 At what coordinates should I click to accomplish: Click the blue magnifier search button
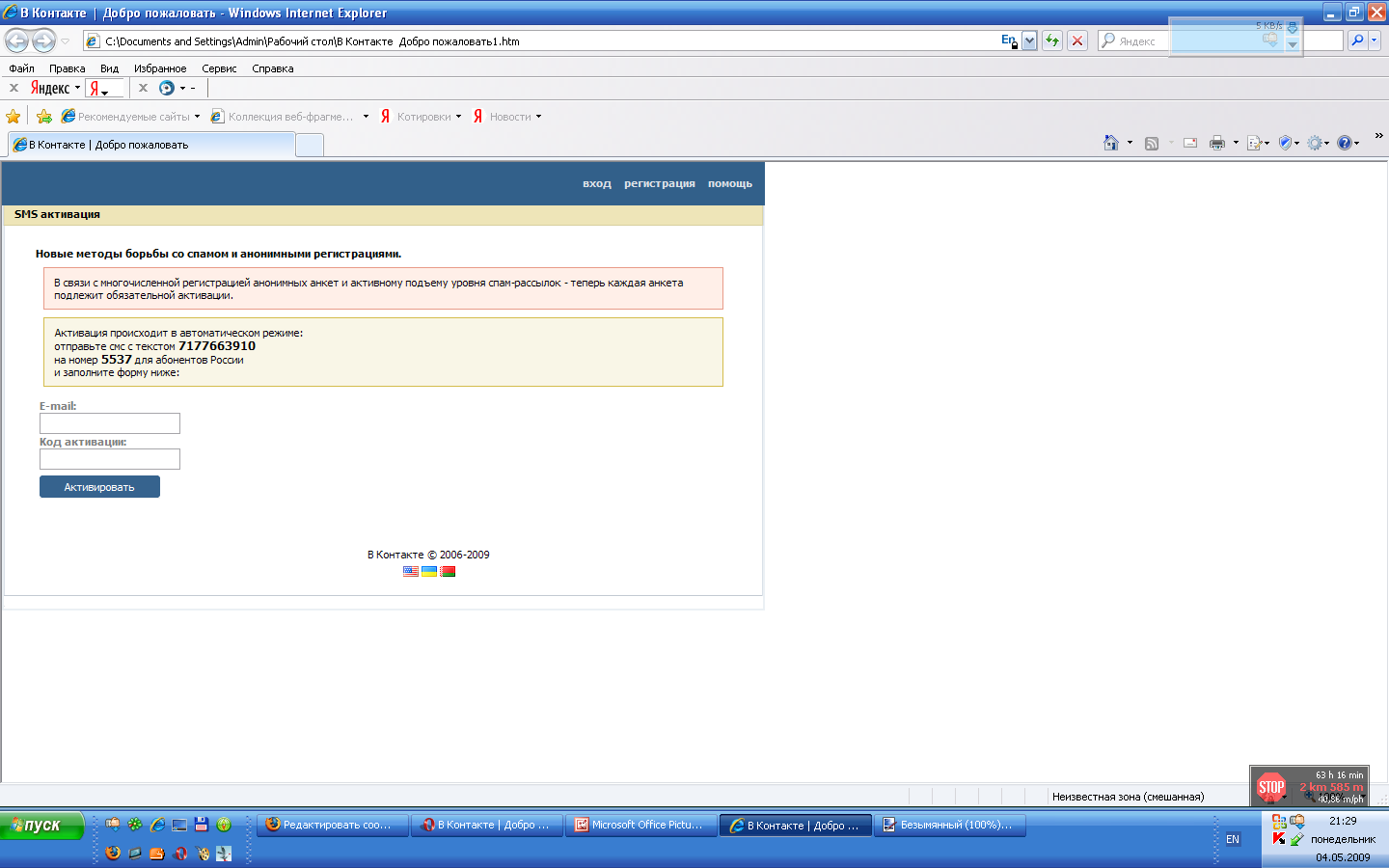click(x=1357, y=41)
